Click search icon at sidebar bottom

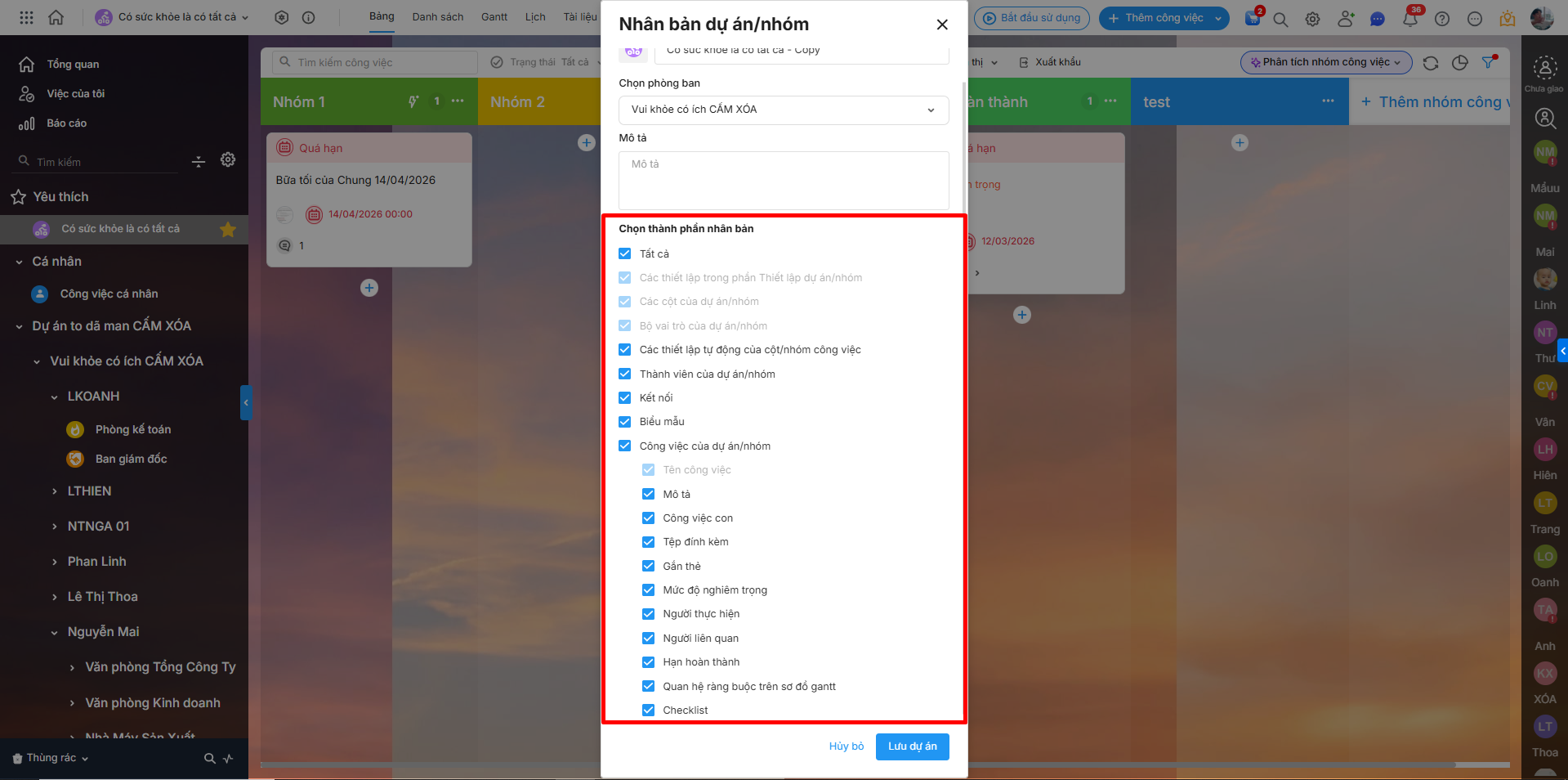click(x=209, y=759)
